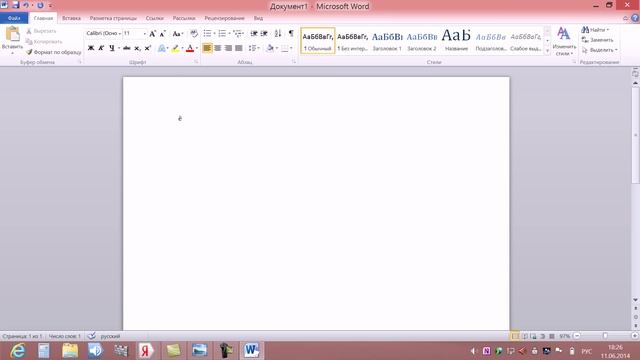
Task: Apply the Заголовок 1 heading style
Action: point(387,40)
